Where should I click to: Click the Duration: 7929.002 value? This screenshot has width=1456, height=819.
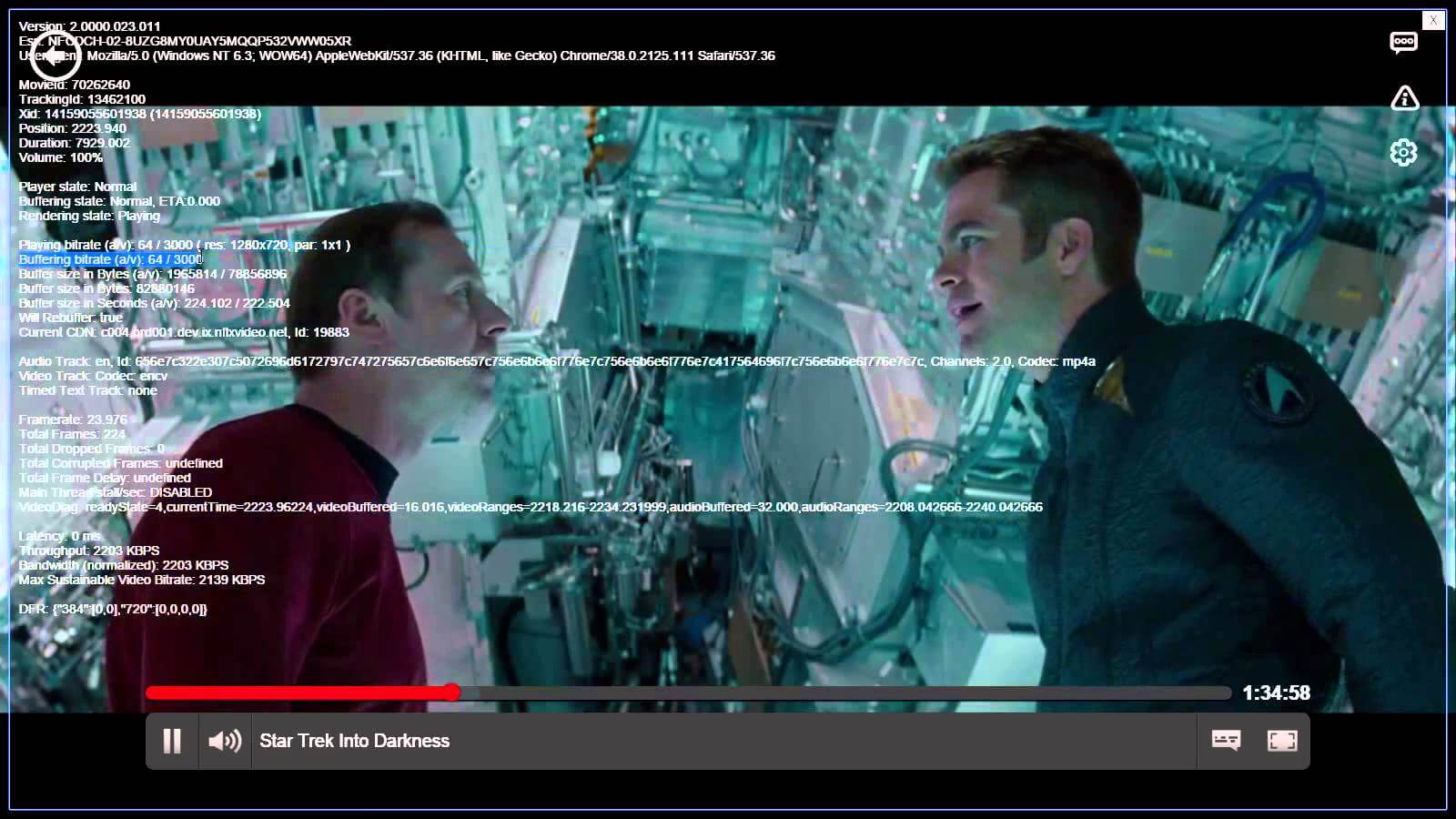point(75,143)
